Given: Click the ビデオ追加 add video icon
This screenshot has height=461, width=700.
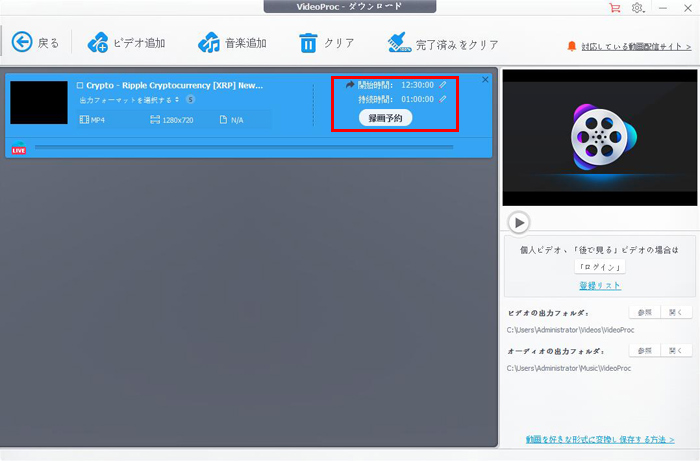Looking at the screenshot, I should coord(99,43).
